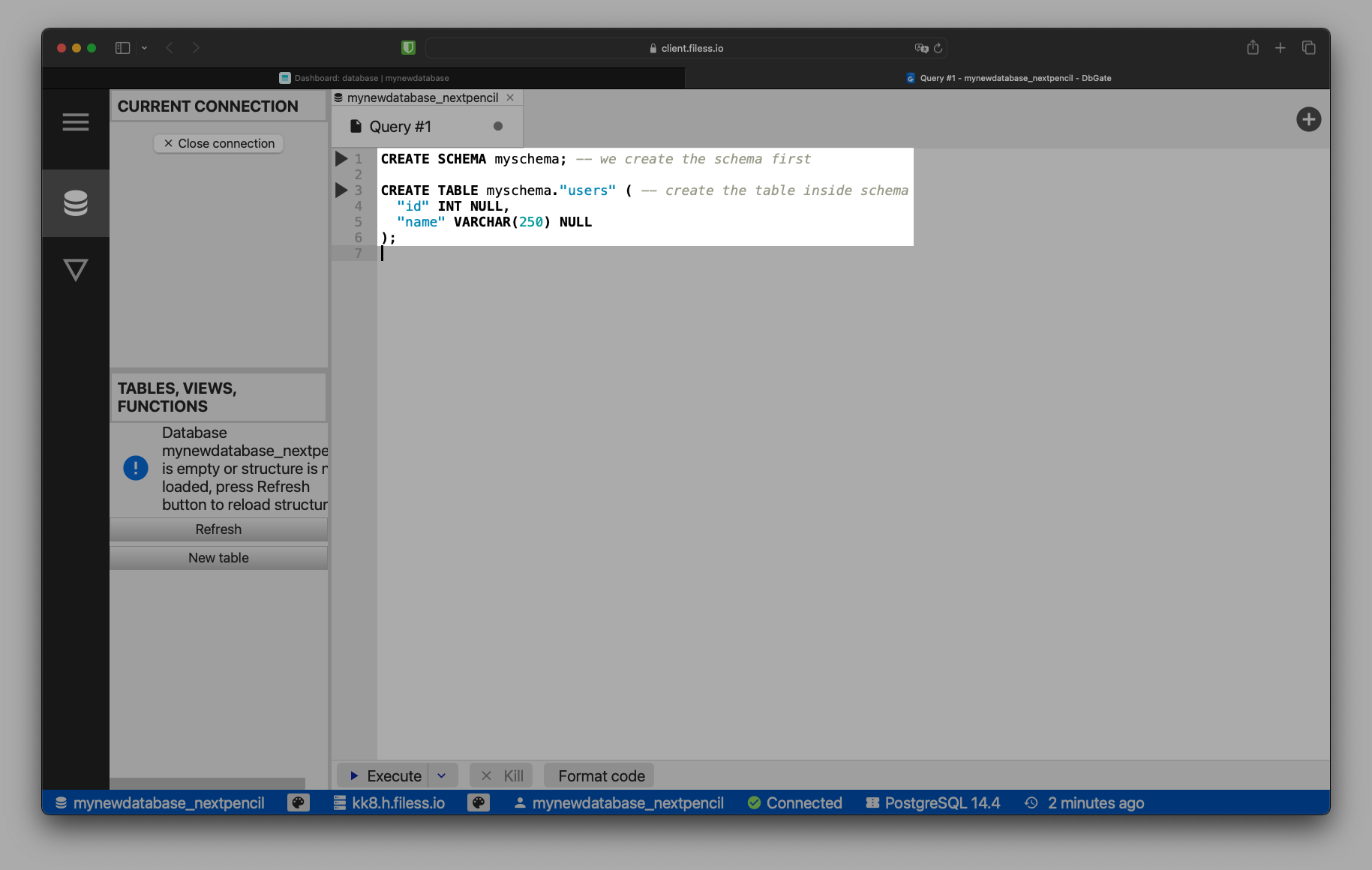Viewport: 1372px width, 870px height.
Task: Click the browser shield extension icon
Action: click(408, 48)
